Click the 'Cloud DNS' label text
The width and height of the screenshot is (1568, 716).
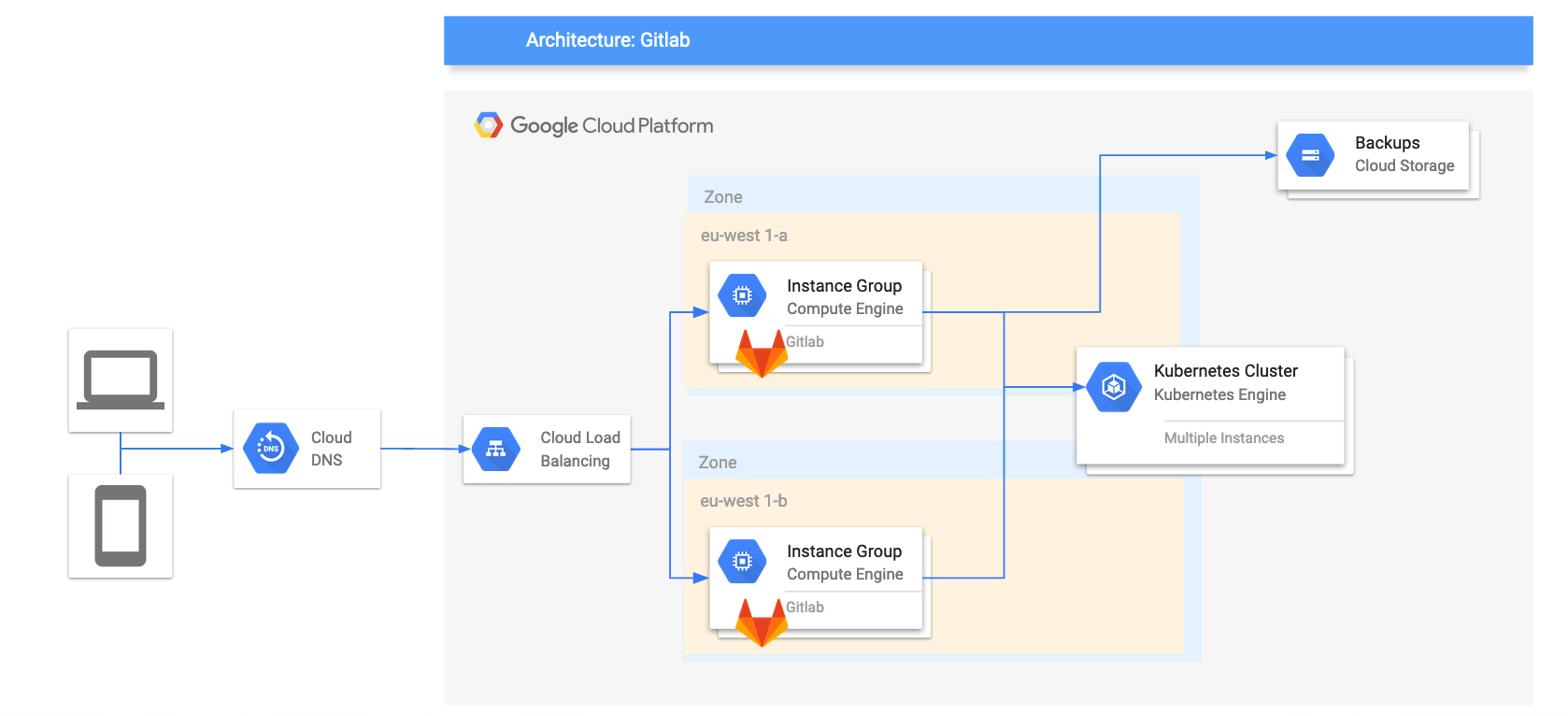(x=331, y=449)
